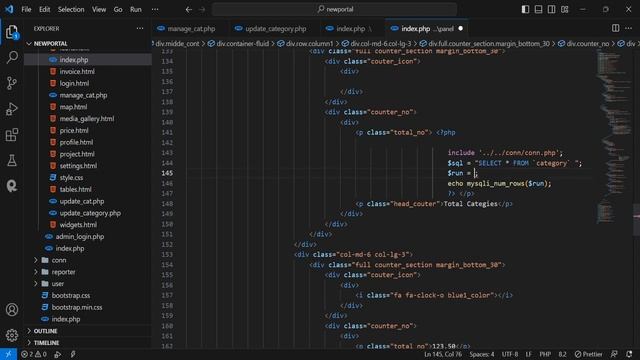This screenshot has width=640, height=360.
Task: Open the Source Control view
Action: pyautogui.click(x=12, y=83)
